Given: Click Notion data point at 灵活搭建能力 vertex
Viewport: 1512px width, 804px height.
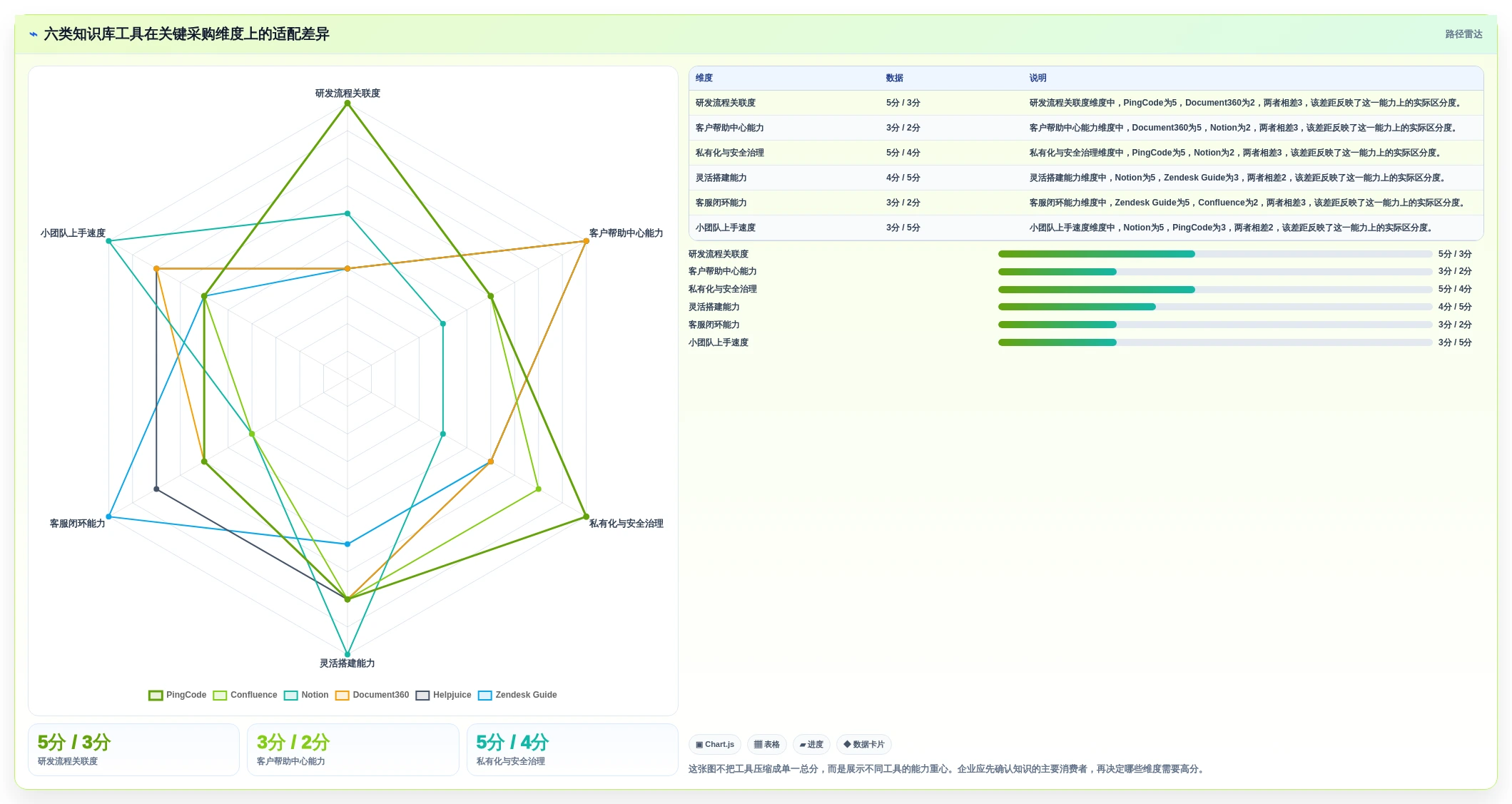Looking at the screenshot, I should [347, 654].
